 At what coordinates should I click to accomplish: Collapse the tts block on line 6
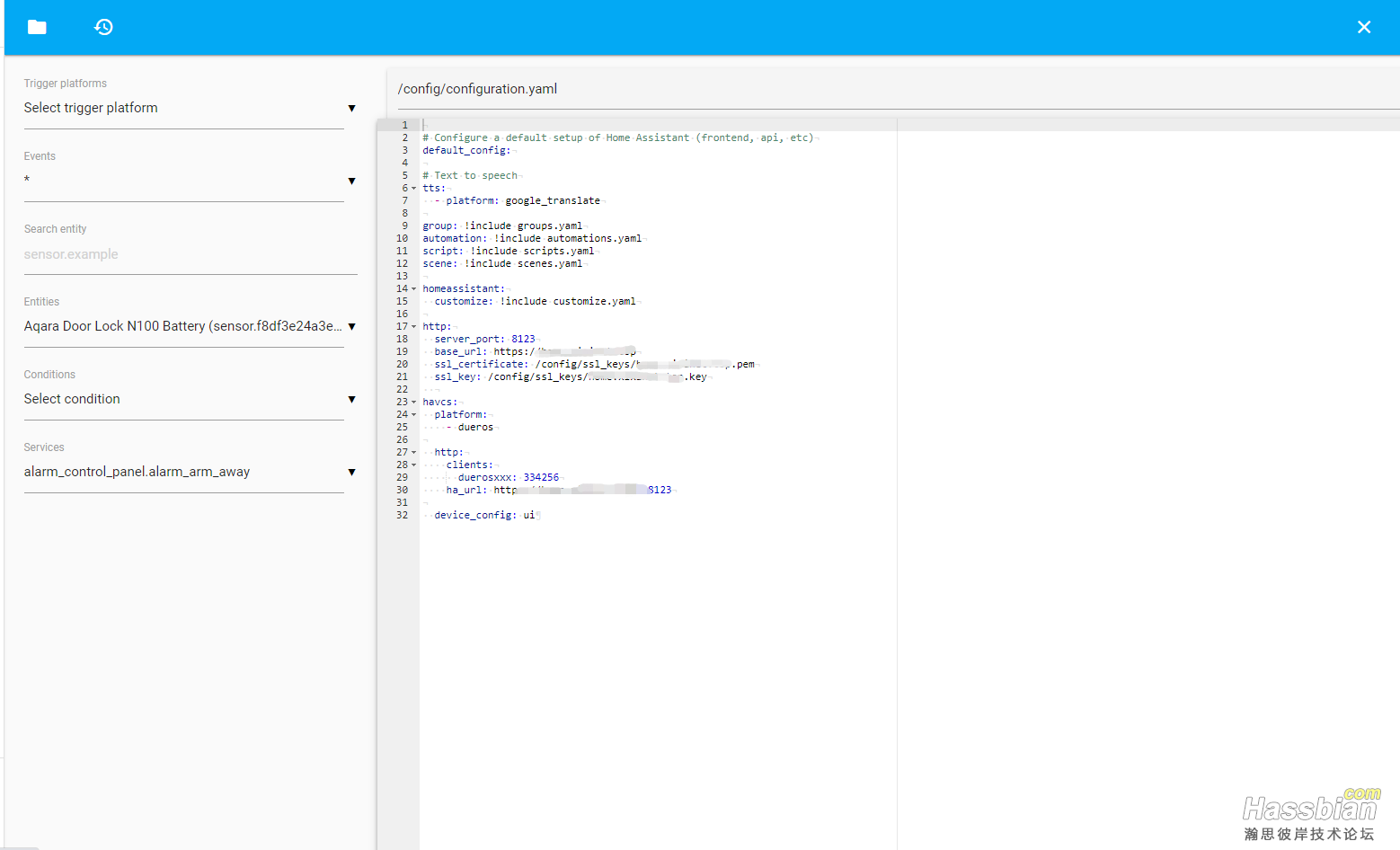pyautogui.click(x=414, y=189)
